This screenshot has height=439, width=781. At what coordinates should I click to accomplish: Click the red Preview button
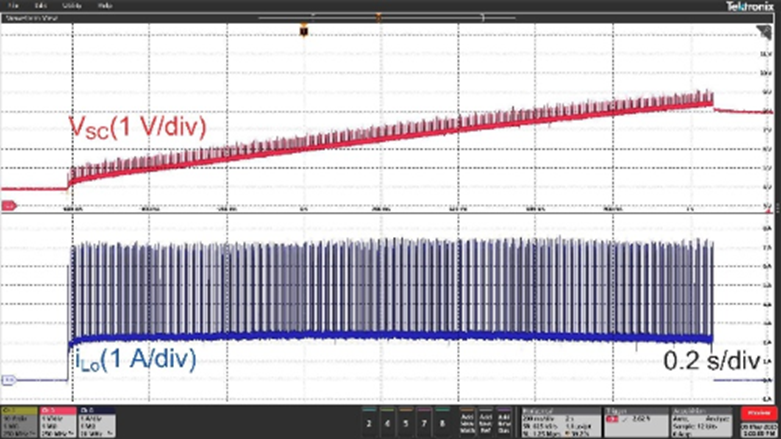pos(759,413)
